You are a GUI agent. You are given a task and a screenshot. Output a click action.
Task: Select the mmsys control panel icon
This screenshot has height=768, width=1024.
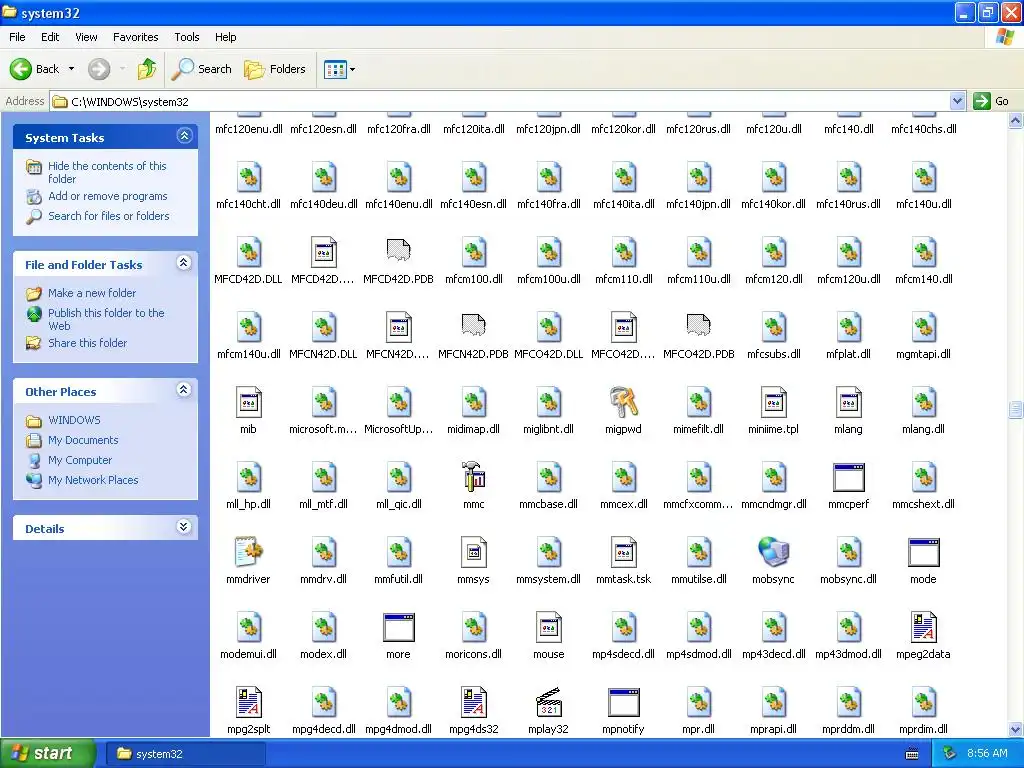[473, 552]
